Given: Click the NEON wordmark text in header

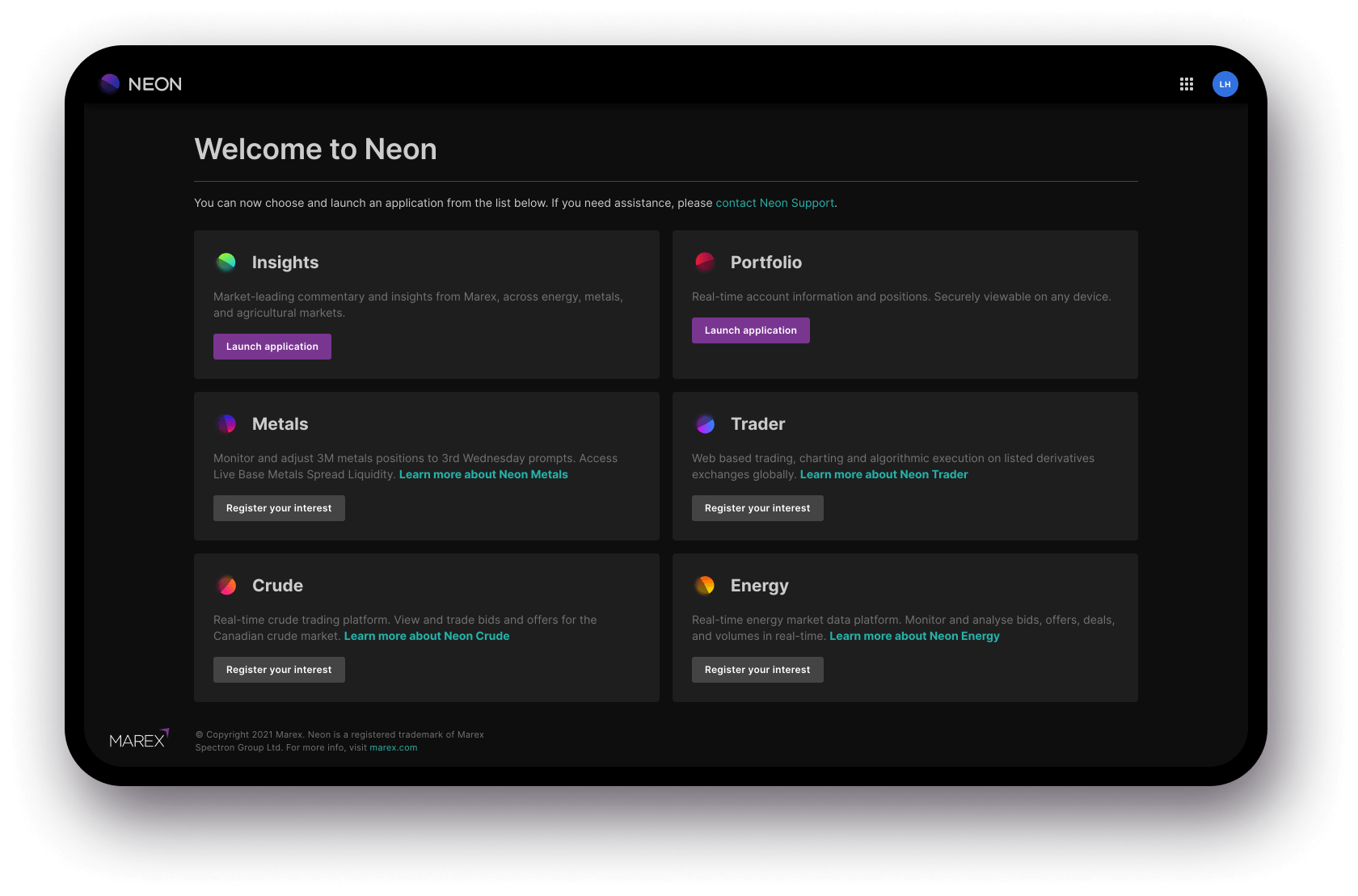Looking at the screenshot, I should [x=155, y=84].
